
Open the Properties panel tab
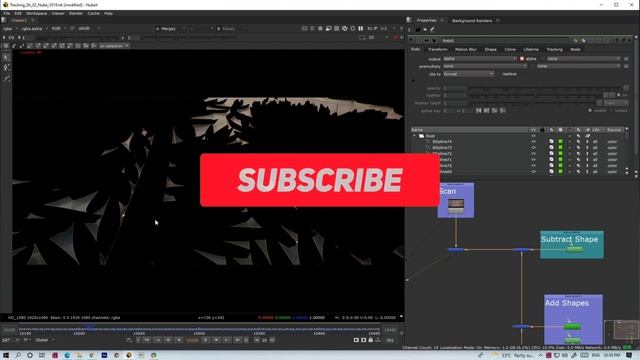[427, 20]
